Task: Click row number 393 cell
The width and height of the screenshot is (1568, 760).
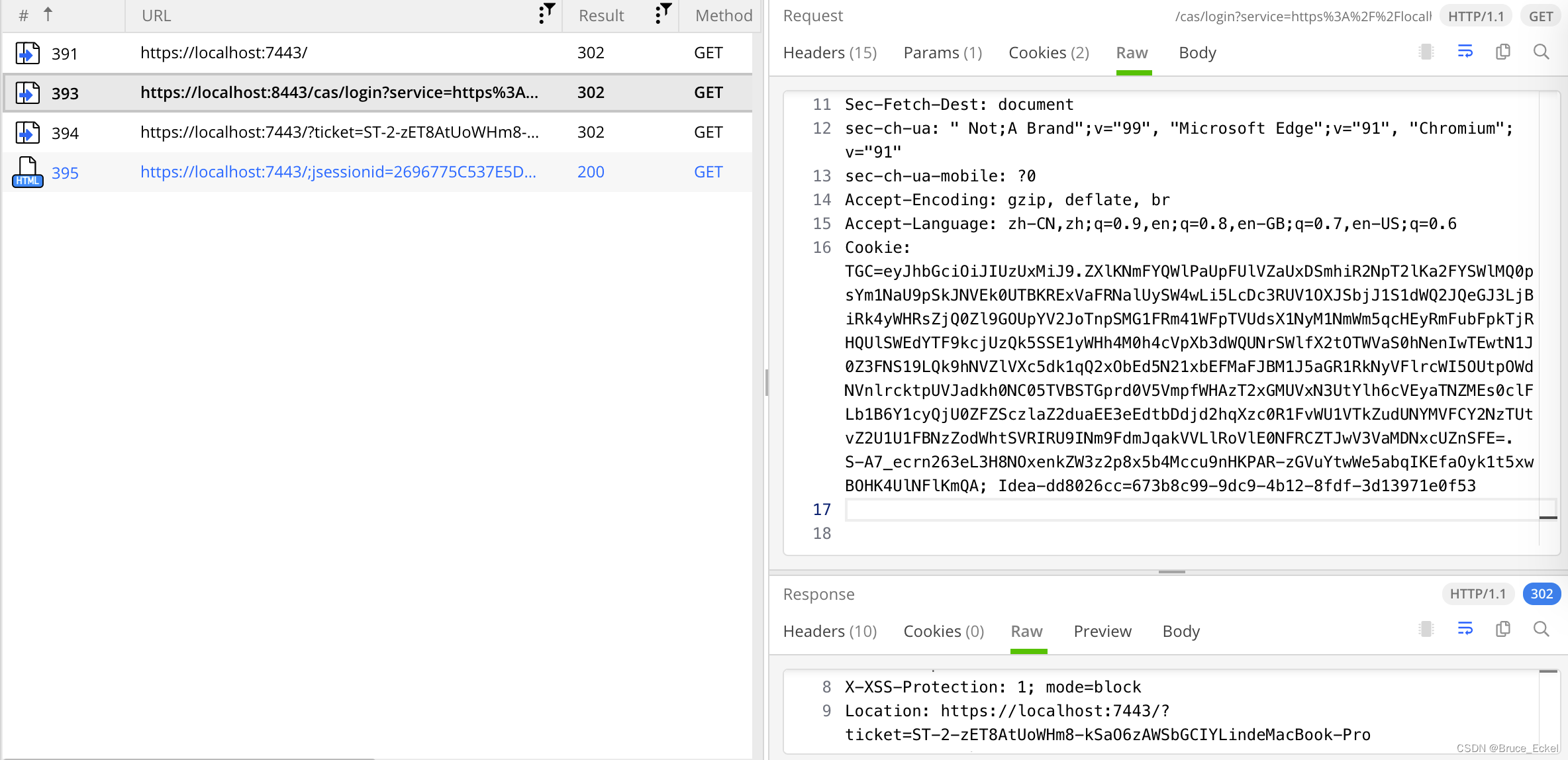Action: coord(65,93)
